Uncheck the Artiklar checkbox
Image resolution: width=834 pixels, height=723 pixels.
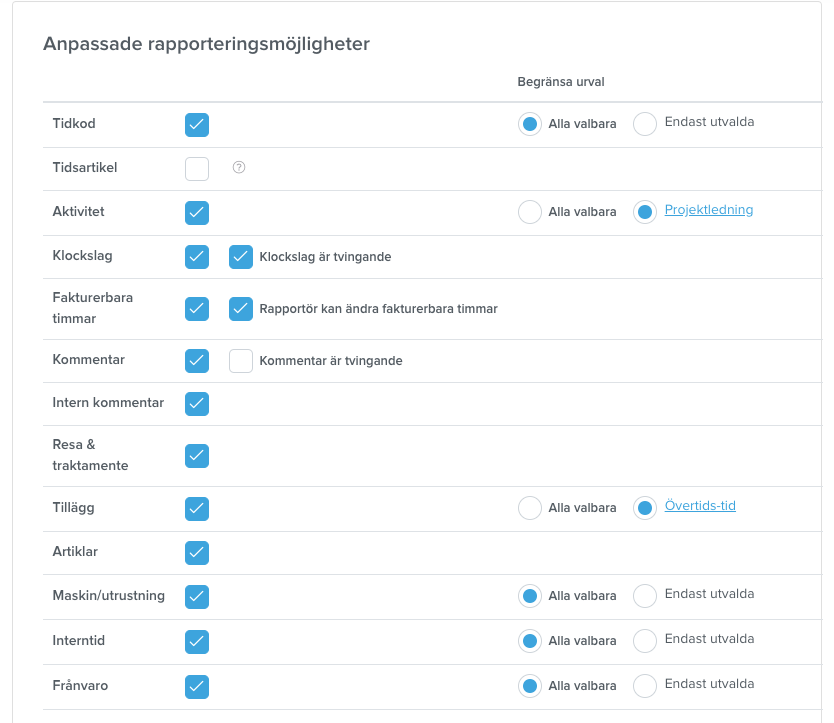point(197,553)
